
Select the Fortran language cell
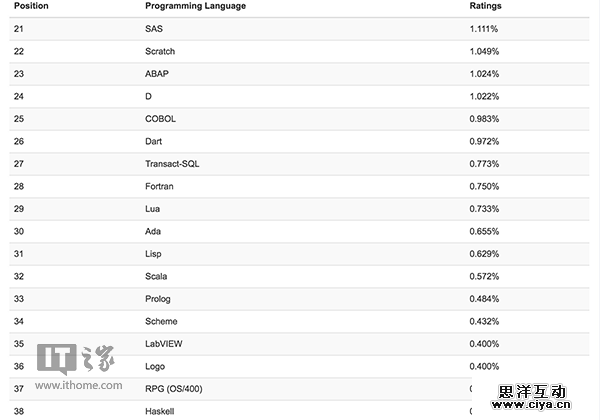point(159,186)
